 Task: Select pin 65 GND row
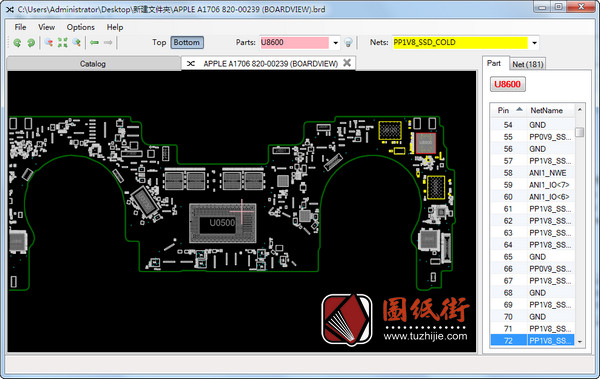click(533, 257)
